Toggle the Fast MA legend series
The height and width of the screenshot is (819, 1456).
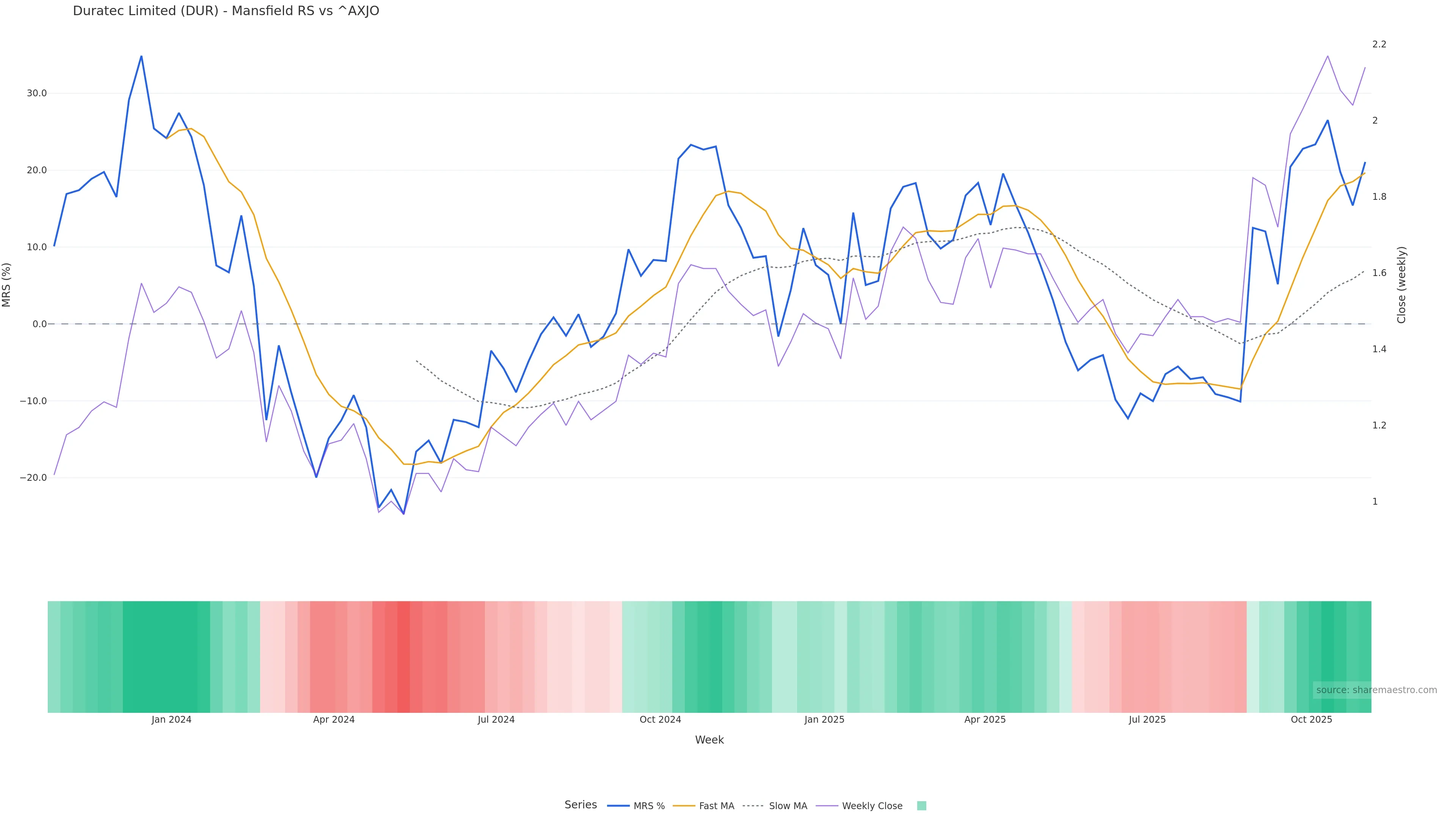pyautogui.click(x=704, y=806)
